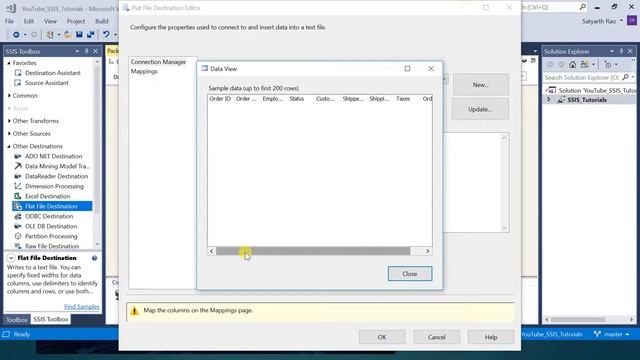Expand the SSIS_Tutorials project node
640x360 pixels.
(549, 100)
